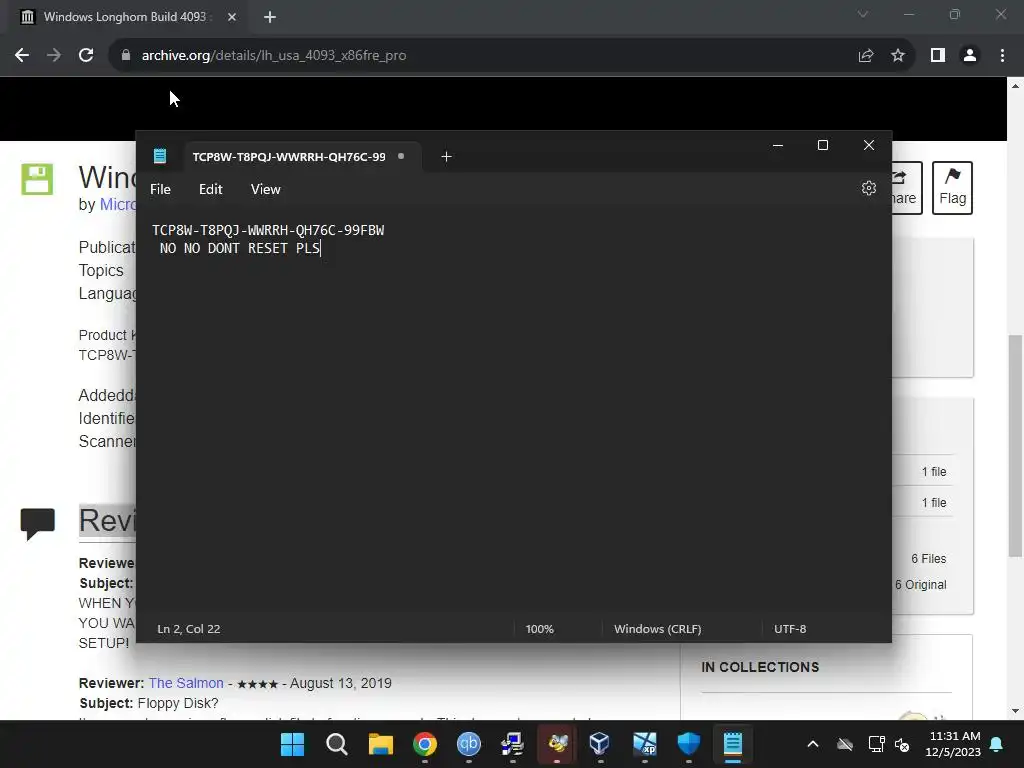Open Chrome three-dot menu
This screenshot has height=768, width=1024.
pyautogui.click(x=1002, y=56)
